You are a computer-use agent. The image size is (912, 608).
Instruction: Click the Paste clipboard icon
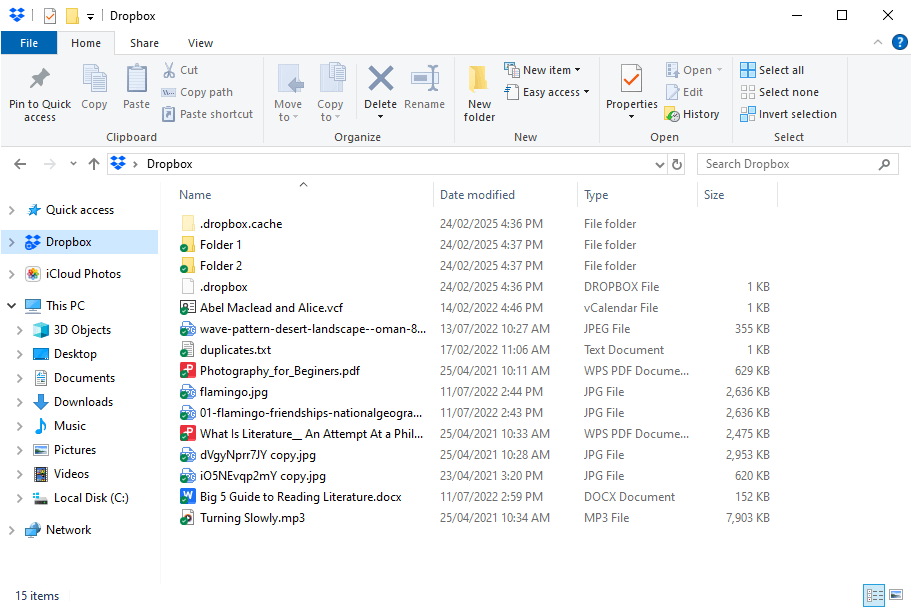coord(136,79)
